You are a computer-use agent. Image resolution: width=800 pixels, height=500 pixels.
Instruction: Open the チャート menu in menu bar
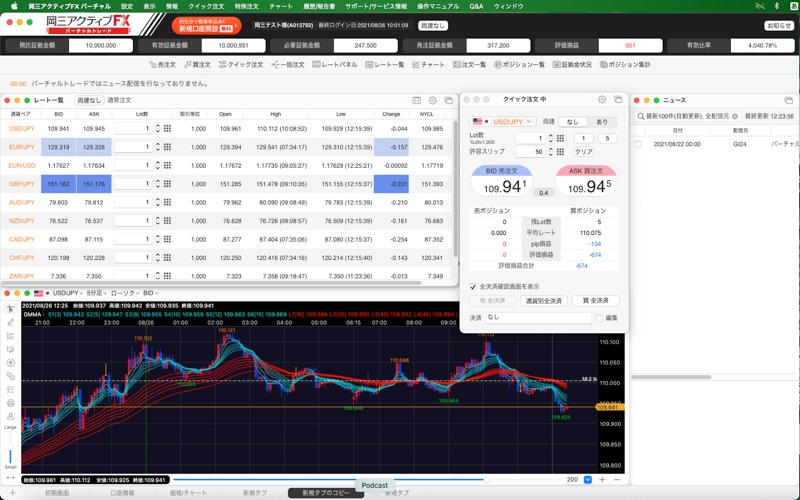click(x=281, y=6)
